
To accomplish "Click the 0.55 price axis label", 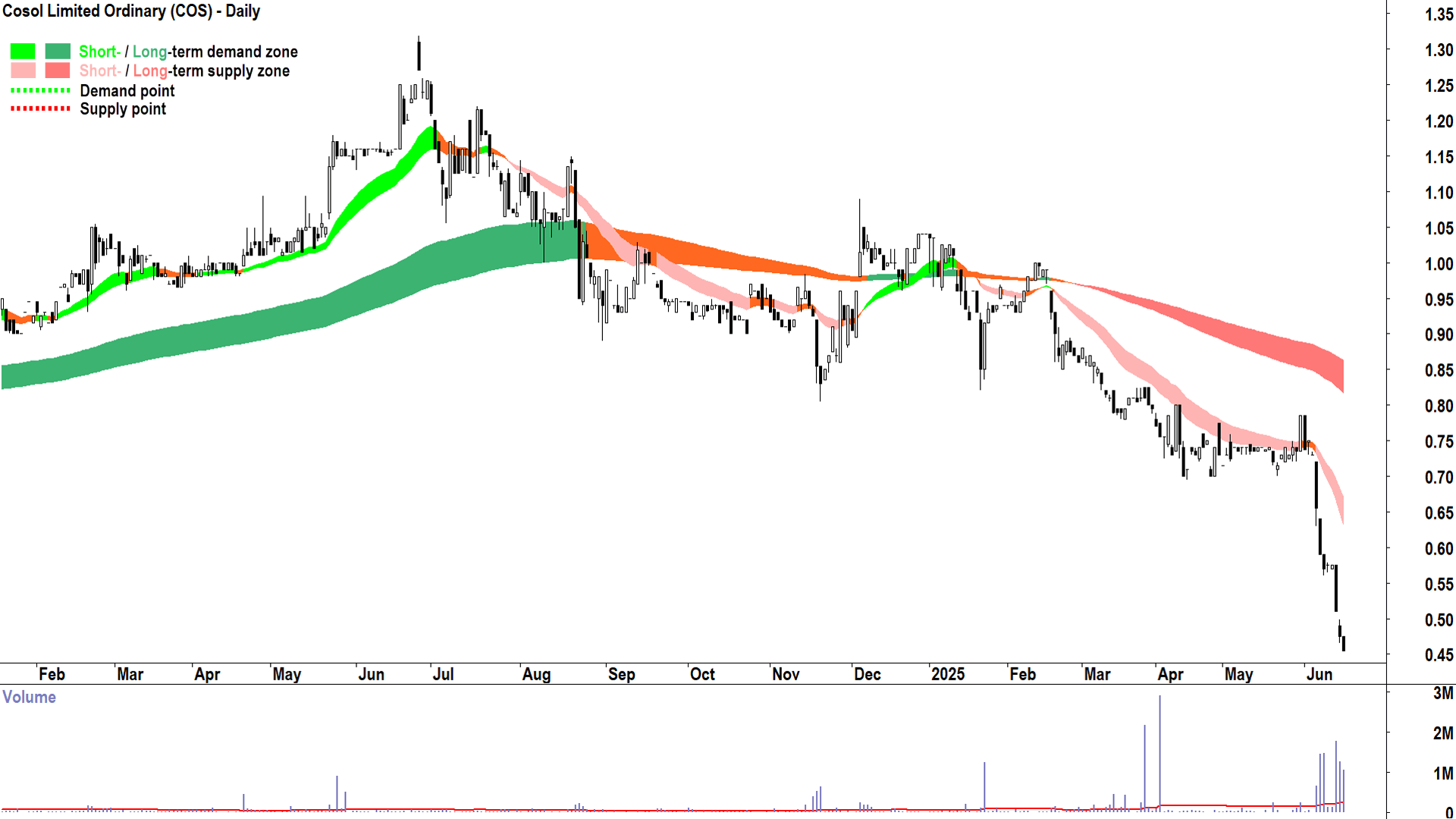I will pyautogui.click(x=1439, y=584).
